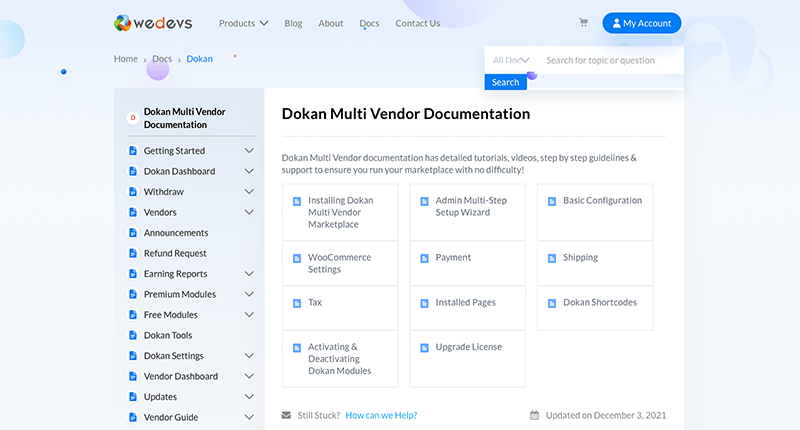Click the Earning Reports document icon

click(133, 273)
